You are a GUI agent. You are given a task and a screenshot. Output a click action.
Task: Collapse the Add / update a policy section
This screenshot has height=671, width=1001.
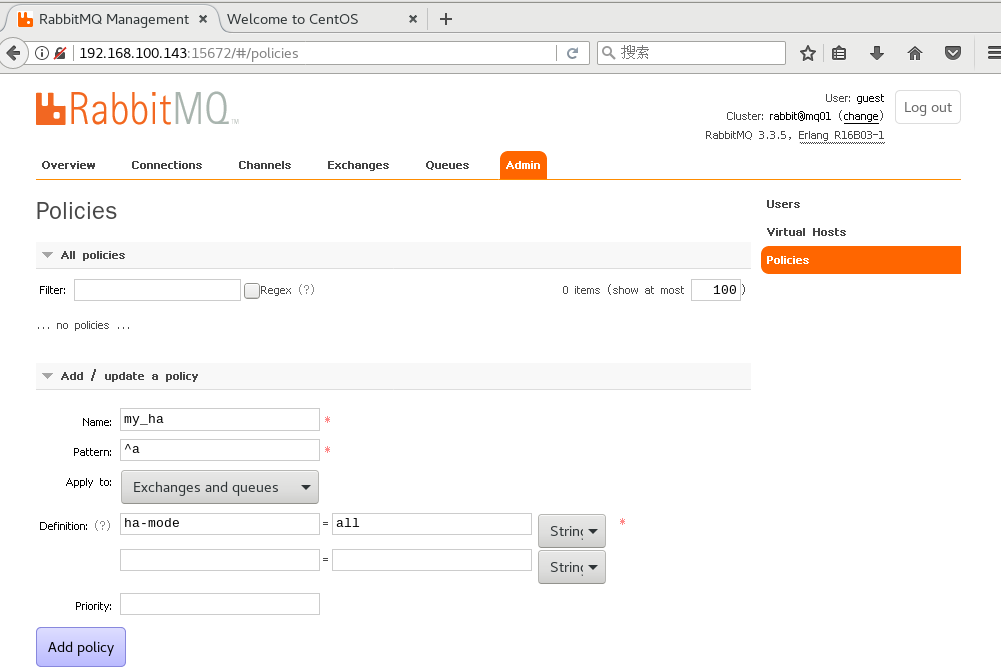[393, 376]
